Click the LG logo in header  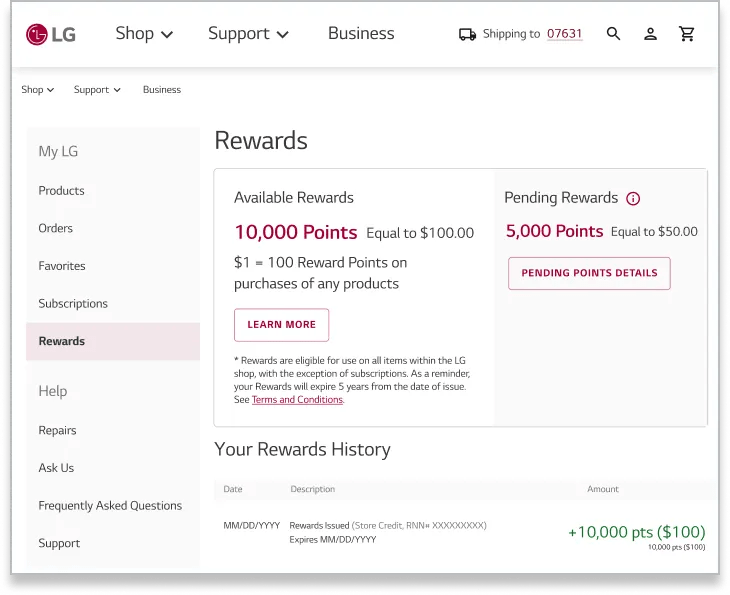coord(51,34)
